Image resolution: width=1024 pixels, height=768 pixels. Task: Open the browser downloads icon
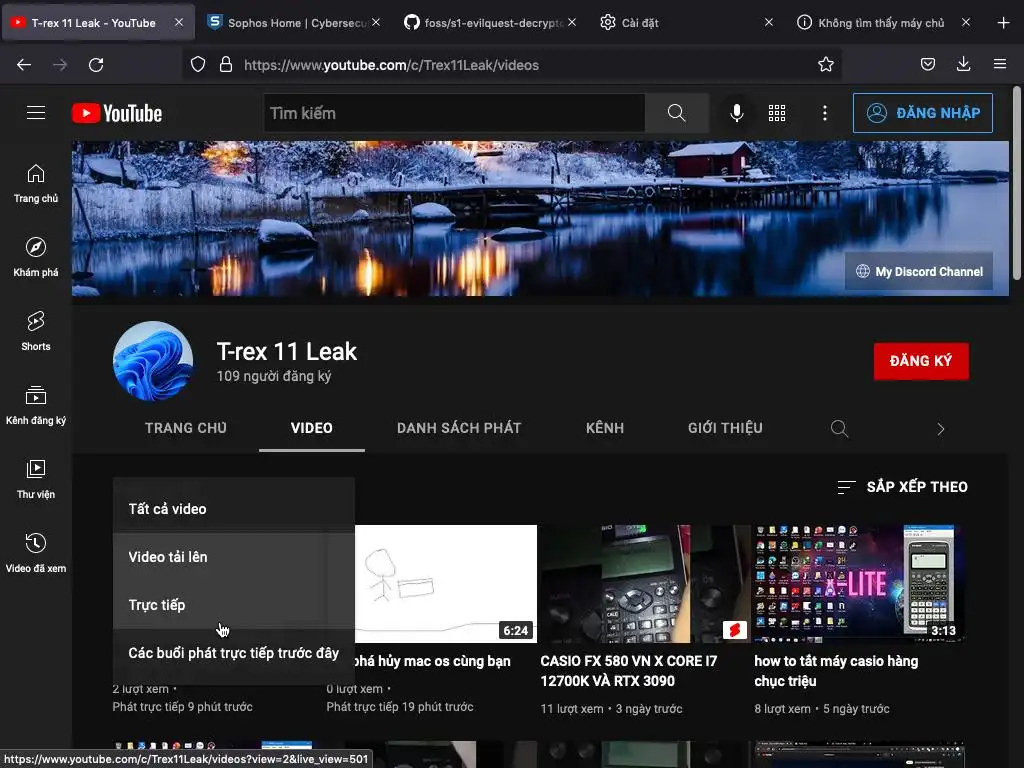click(x=963, y=64)
